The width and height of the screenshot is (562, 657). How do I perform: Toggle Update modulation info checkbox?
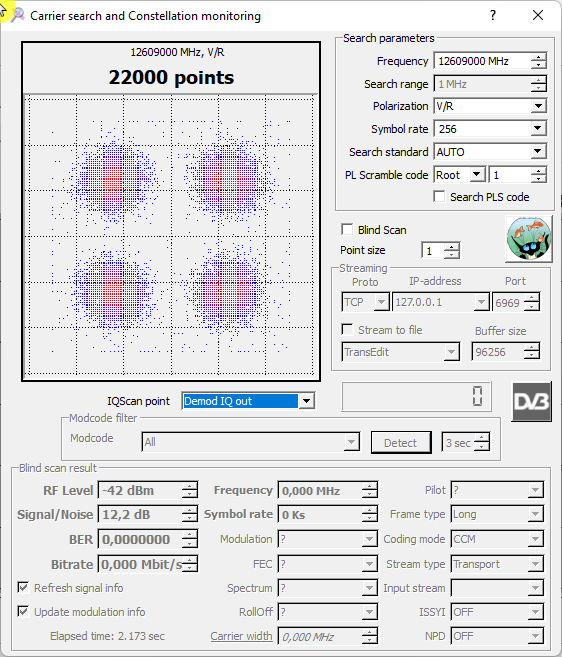tap(23, 611)
